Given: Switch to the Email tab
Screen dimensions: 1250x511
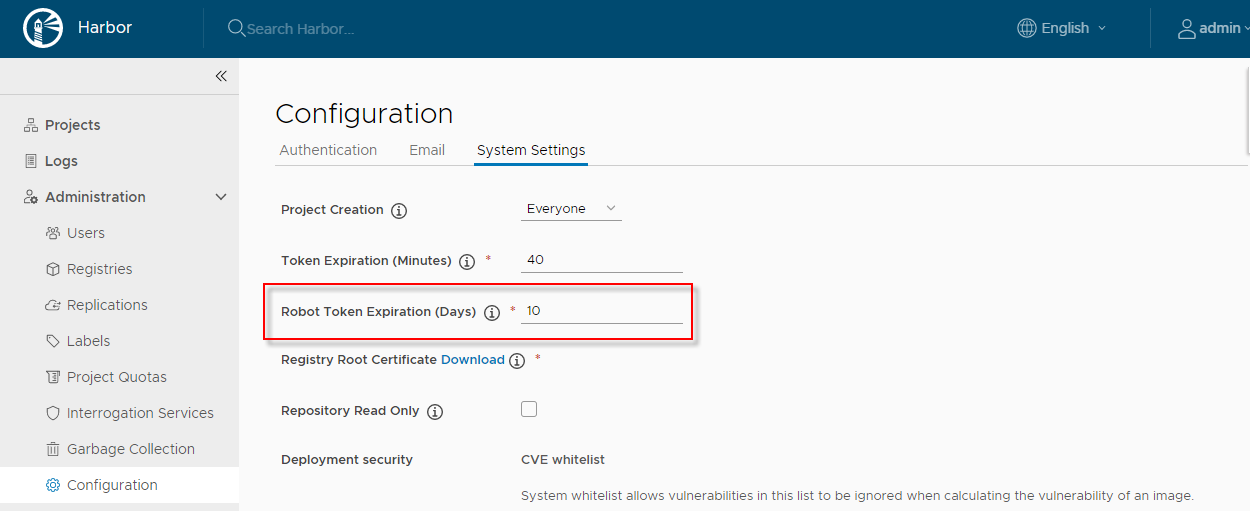Looking at the screenshot, I should [x=427, y=150].
